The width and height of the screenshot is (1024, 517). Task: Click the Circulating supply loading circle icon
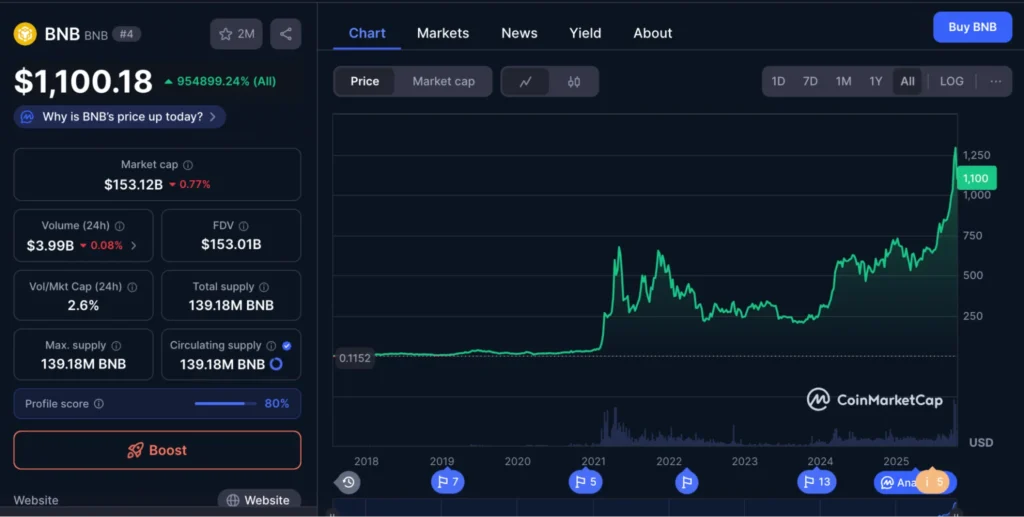(276, 364)
